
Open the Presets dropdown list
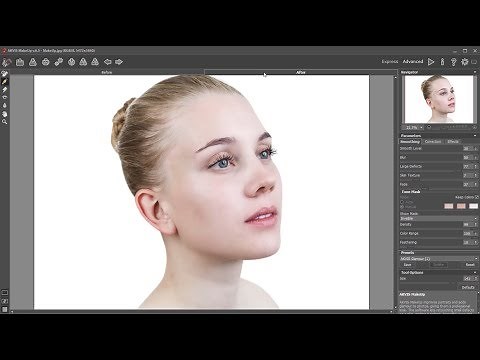pos(438,259)
